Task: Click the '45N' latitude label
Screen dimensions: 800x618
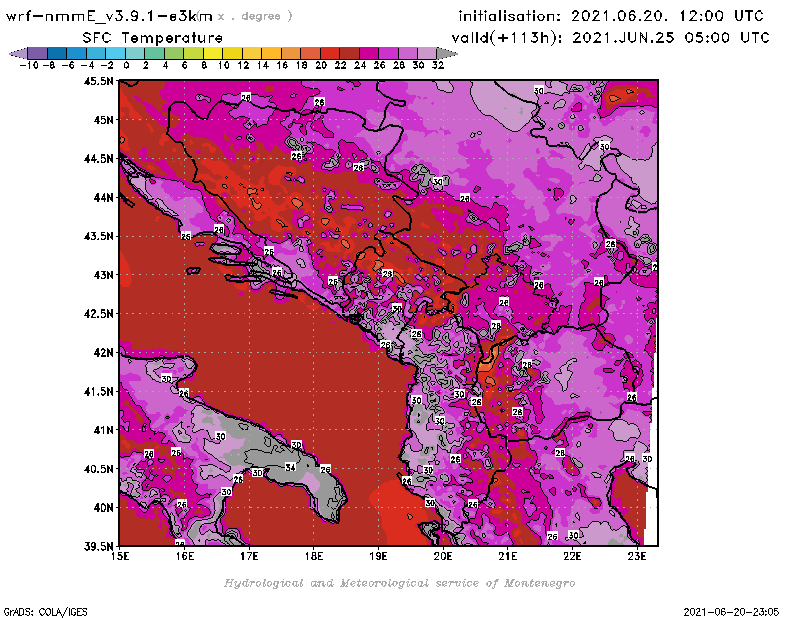Action: [103, 120]
